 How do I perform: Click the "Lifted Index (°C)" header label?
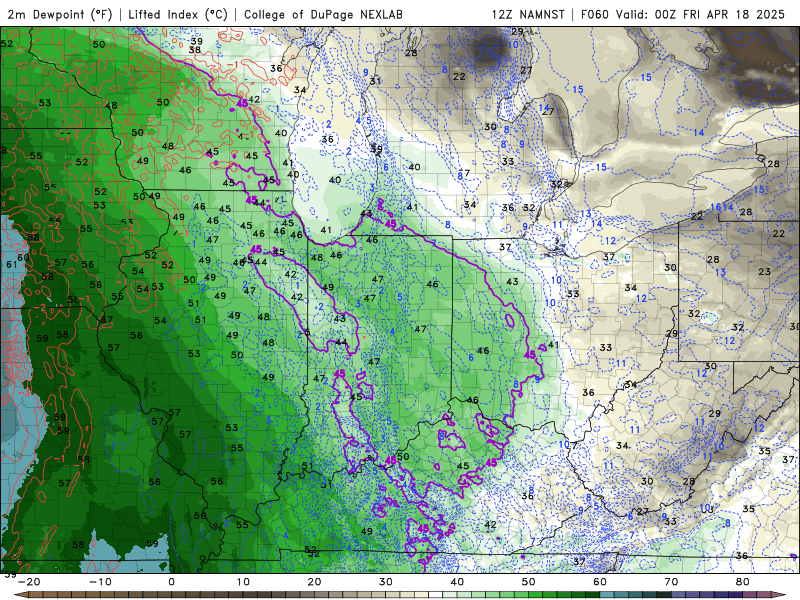178,14
